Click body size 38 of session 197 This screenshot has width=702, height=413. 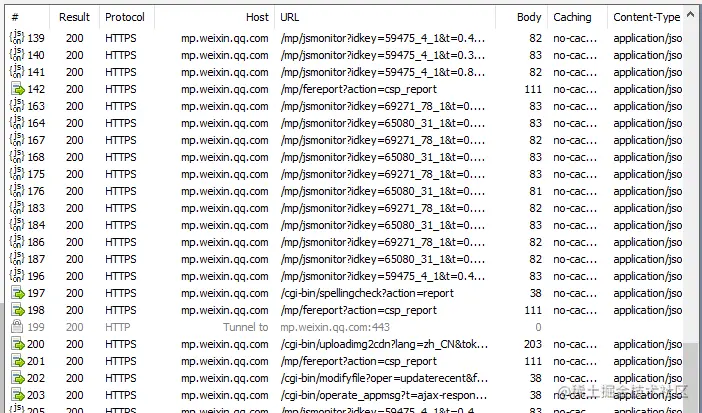(535, 293)
